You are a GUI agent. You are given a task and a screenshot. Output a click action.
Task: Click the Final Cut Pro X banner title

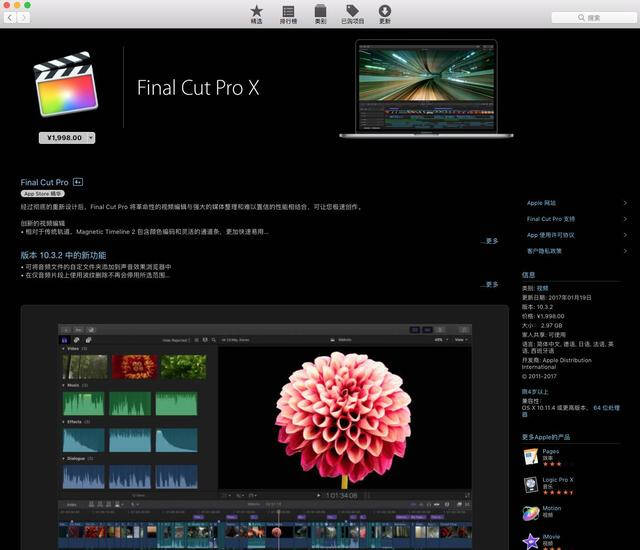click(x=198, y=88)
